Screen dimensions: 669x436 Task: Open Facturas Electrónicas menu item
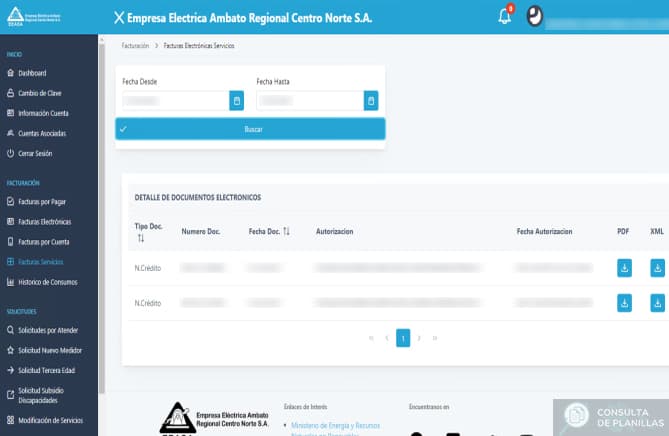[39, 221]
